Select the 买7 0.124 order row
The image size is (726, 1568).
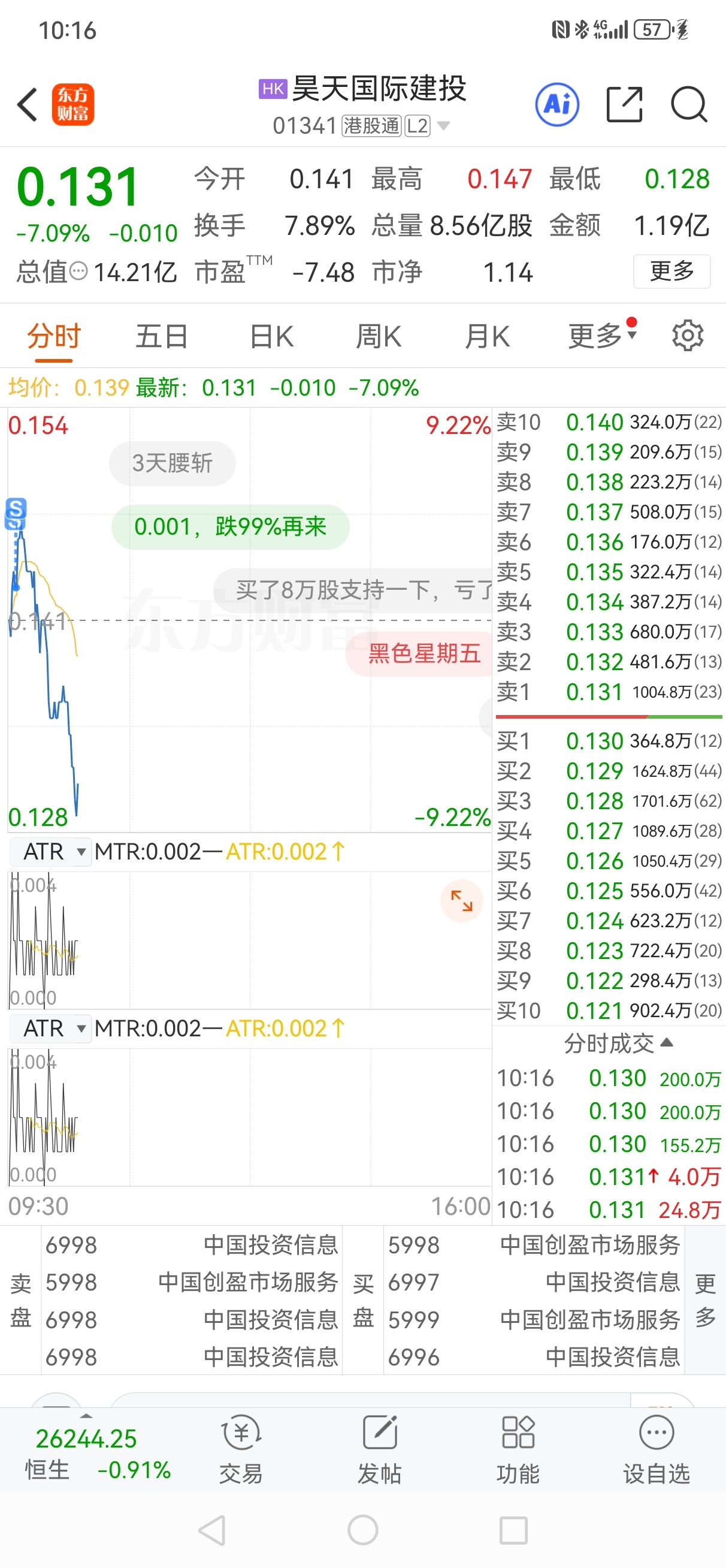click(609, 920)
